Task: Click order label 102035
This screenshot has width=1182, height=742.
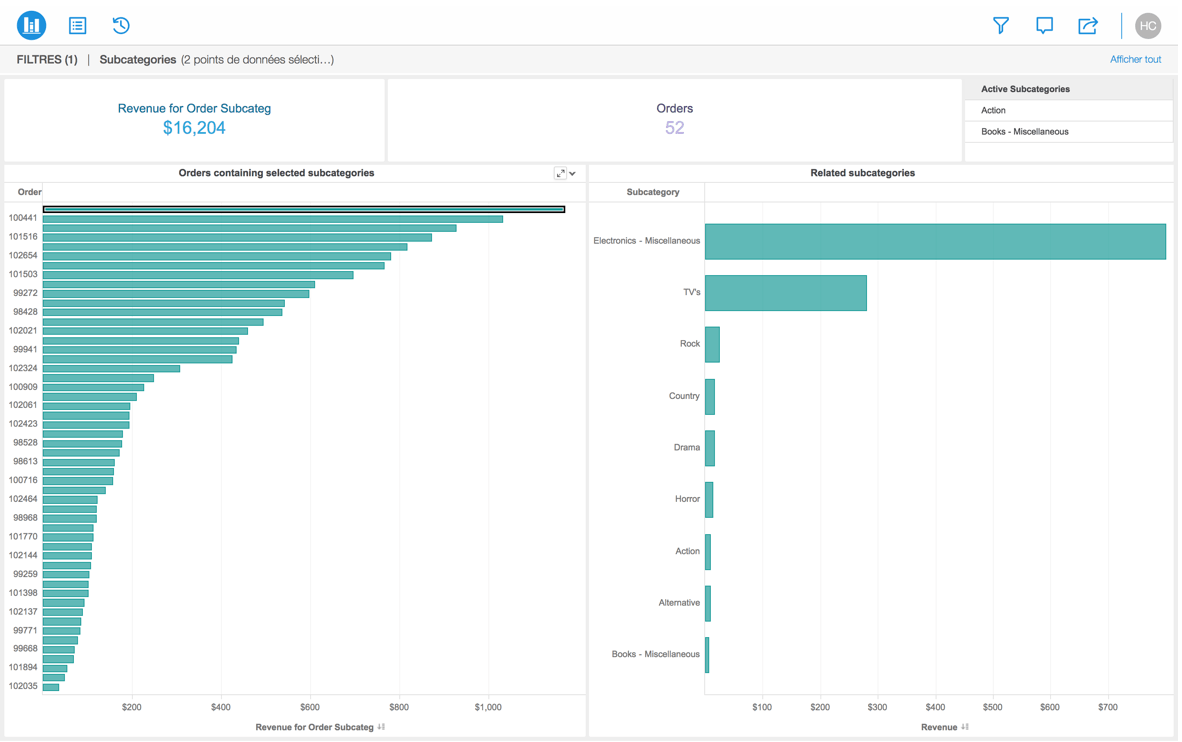Action: (23, 686)
